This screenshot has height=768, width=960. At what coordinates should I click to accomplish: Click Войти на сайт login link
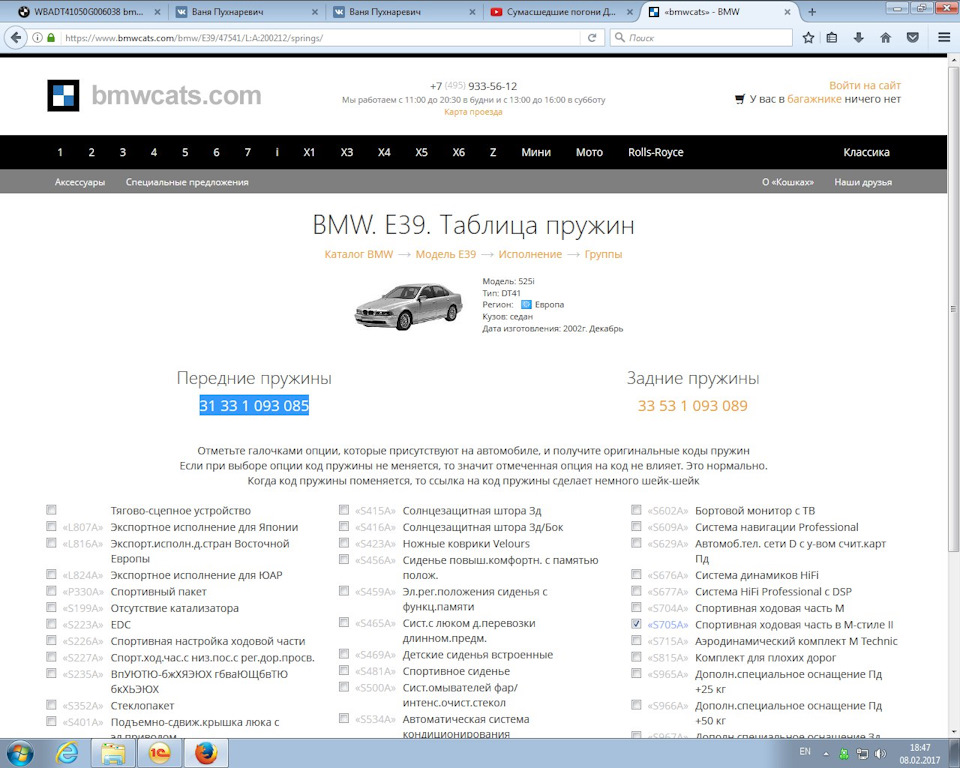tap(864, 85)
